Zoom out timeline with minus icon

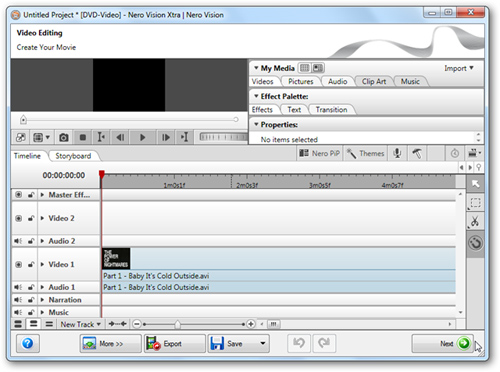pos(137,324)
